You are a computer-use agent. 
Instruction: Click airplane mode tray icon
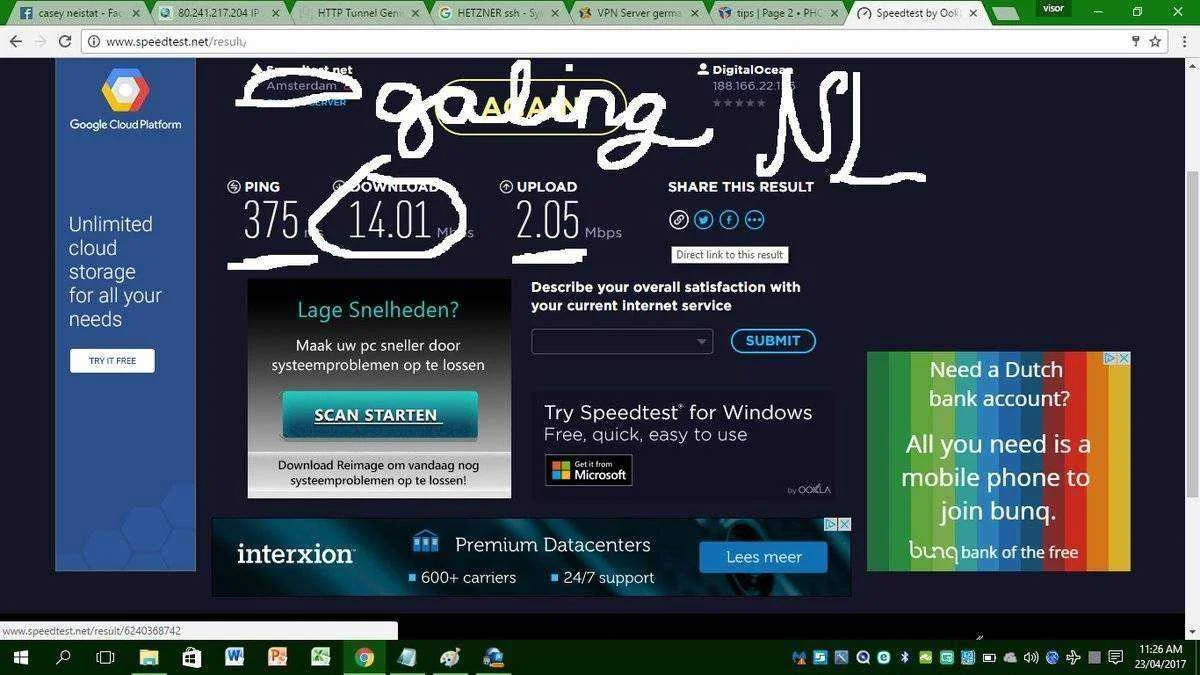point(1073,657)
